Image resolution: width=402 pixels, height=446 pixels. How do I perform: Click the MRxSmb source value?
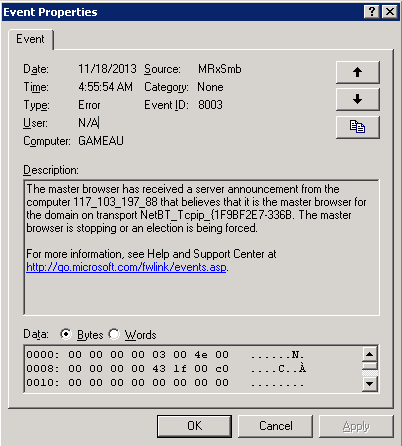click(220, 69)
